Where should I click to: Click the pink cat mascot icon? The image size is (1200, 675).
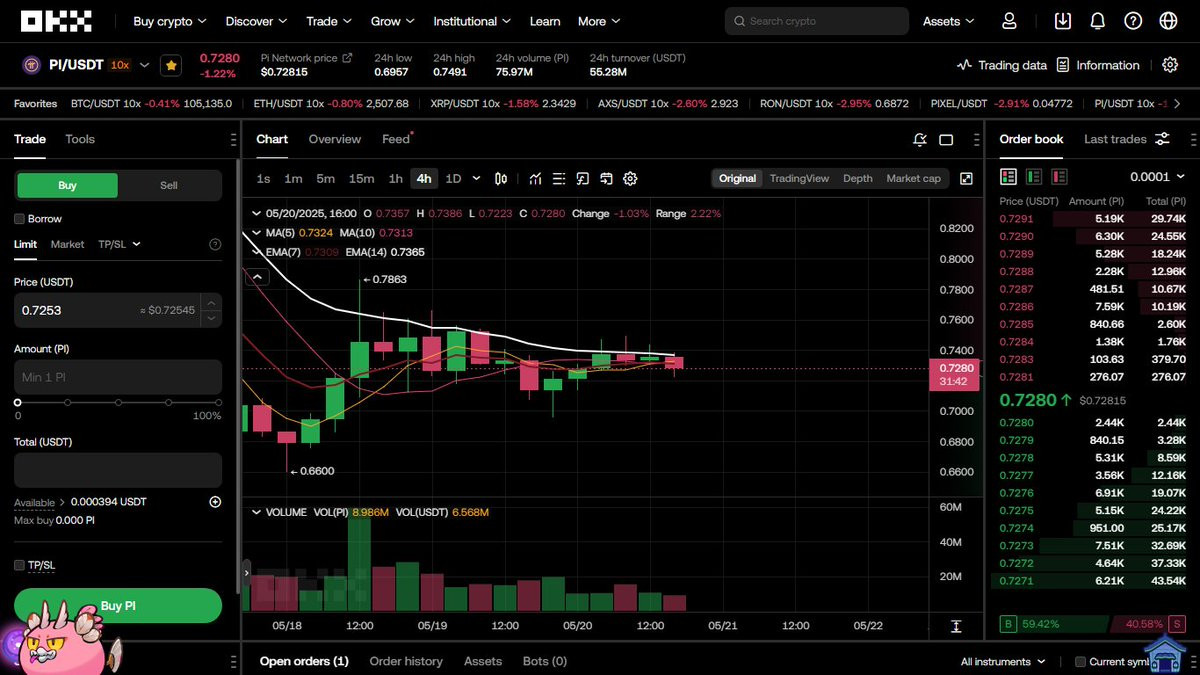coord(60,638)
